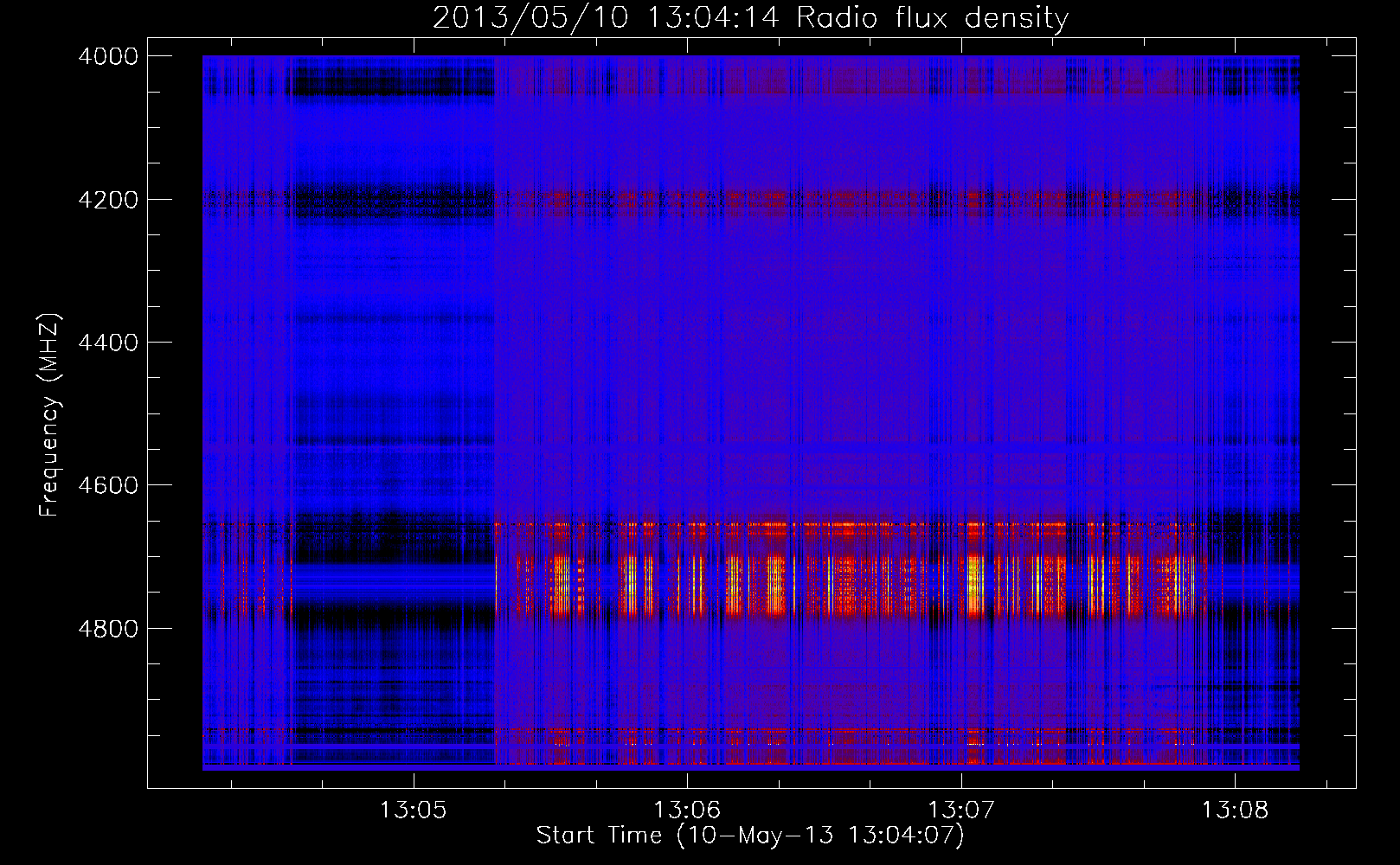Click the 4400 frequency axis label
This screenshot has width=1400, height=865.
tap(108, 343)
